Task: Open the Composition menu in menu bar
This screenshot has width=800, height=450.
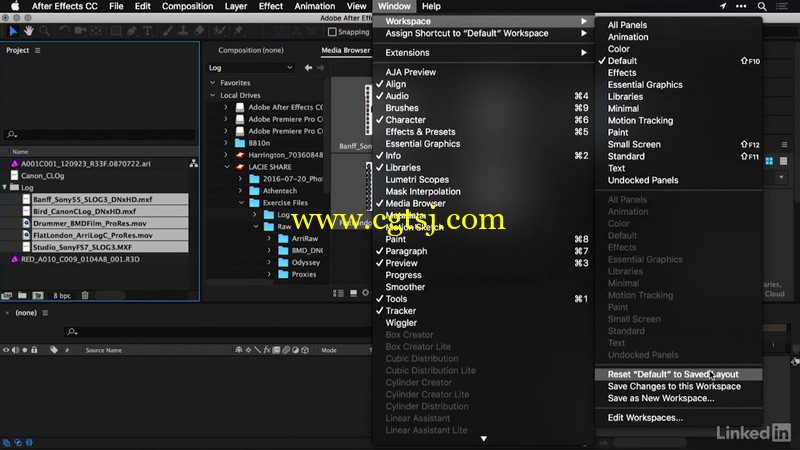Action: pos(187,6)
